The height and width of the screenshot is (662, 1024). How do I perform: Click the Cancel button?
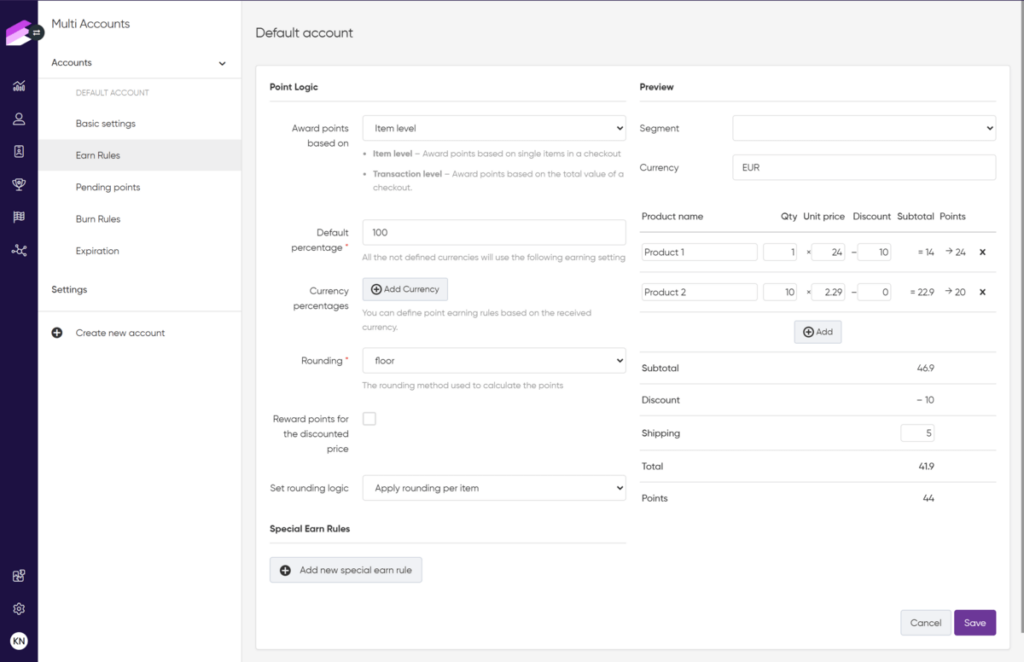(x=925, y=623)
